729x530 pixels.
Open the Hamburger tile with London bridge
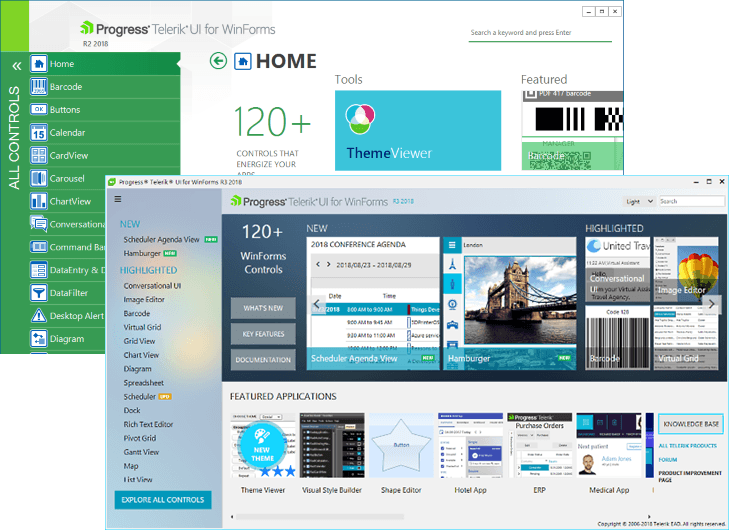point(510,304)
